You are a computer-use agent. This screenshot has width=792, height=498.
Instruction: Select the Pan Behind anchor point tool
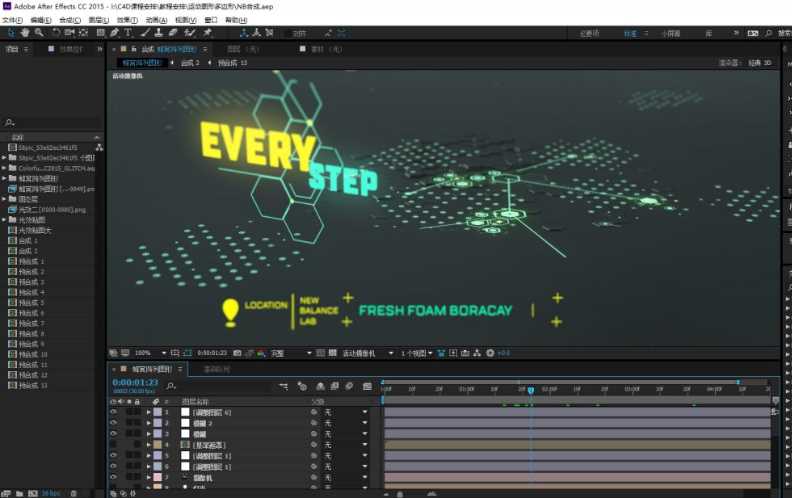[x=84, y=33]
